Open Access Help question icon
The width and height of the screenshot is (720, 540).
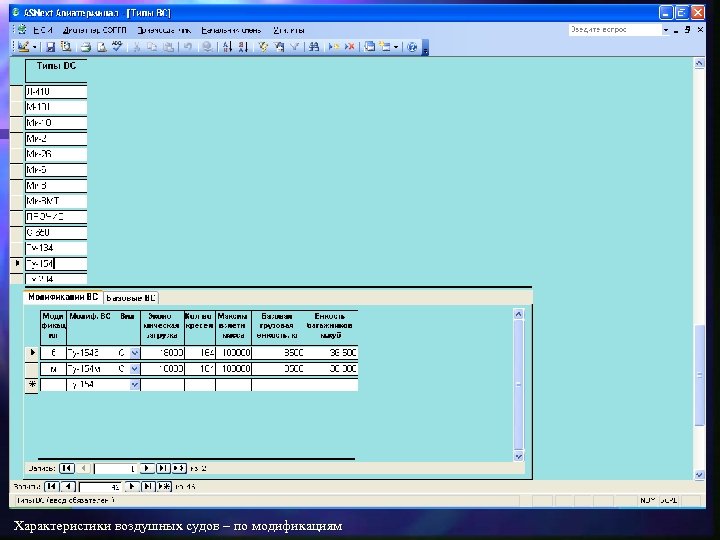point(412,47)
